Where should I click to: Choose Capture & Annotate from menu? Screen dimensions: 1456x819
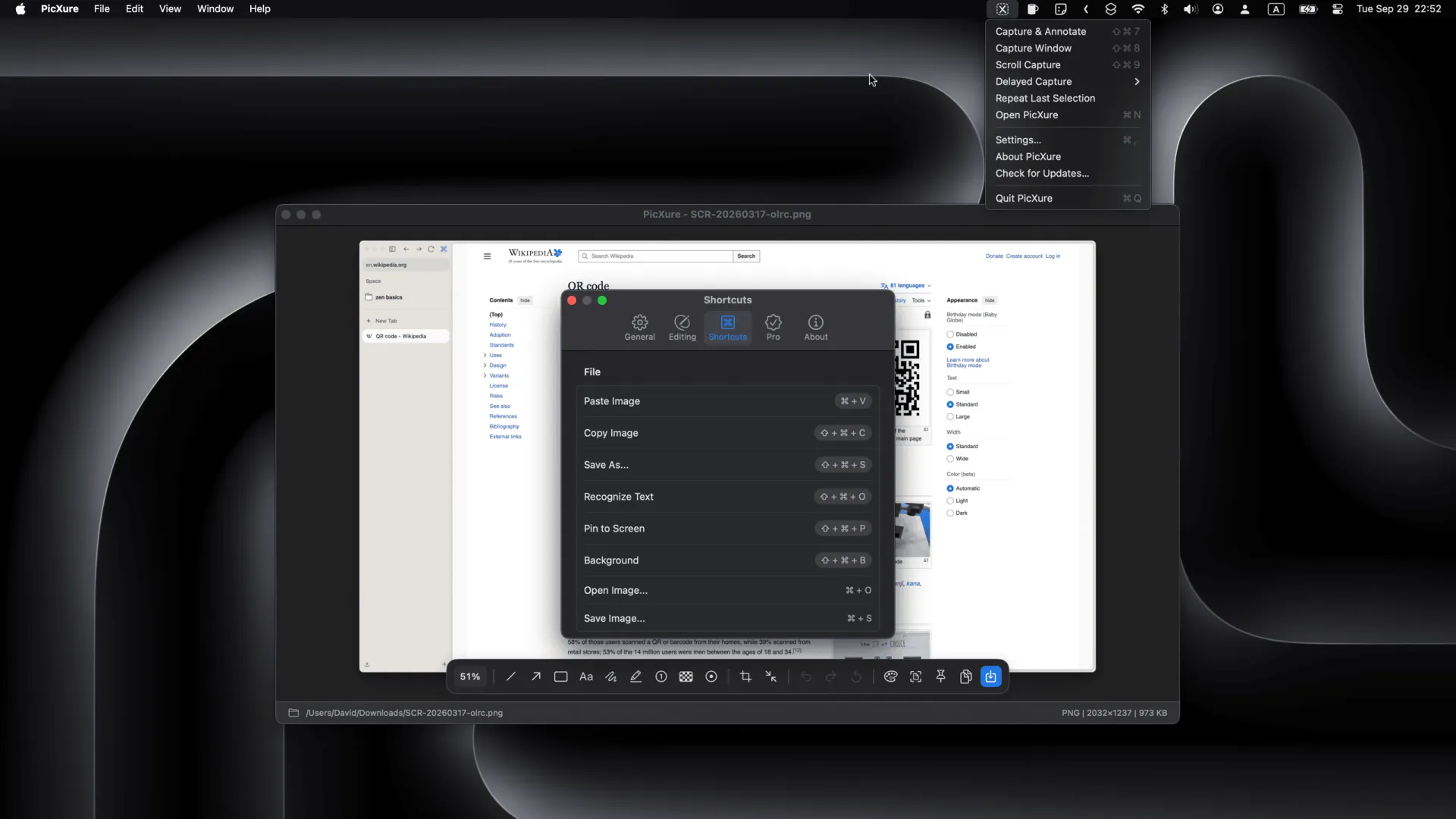[x=1068, y=31]
